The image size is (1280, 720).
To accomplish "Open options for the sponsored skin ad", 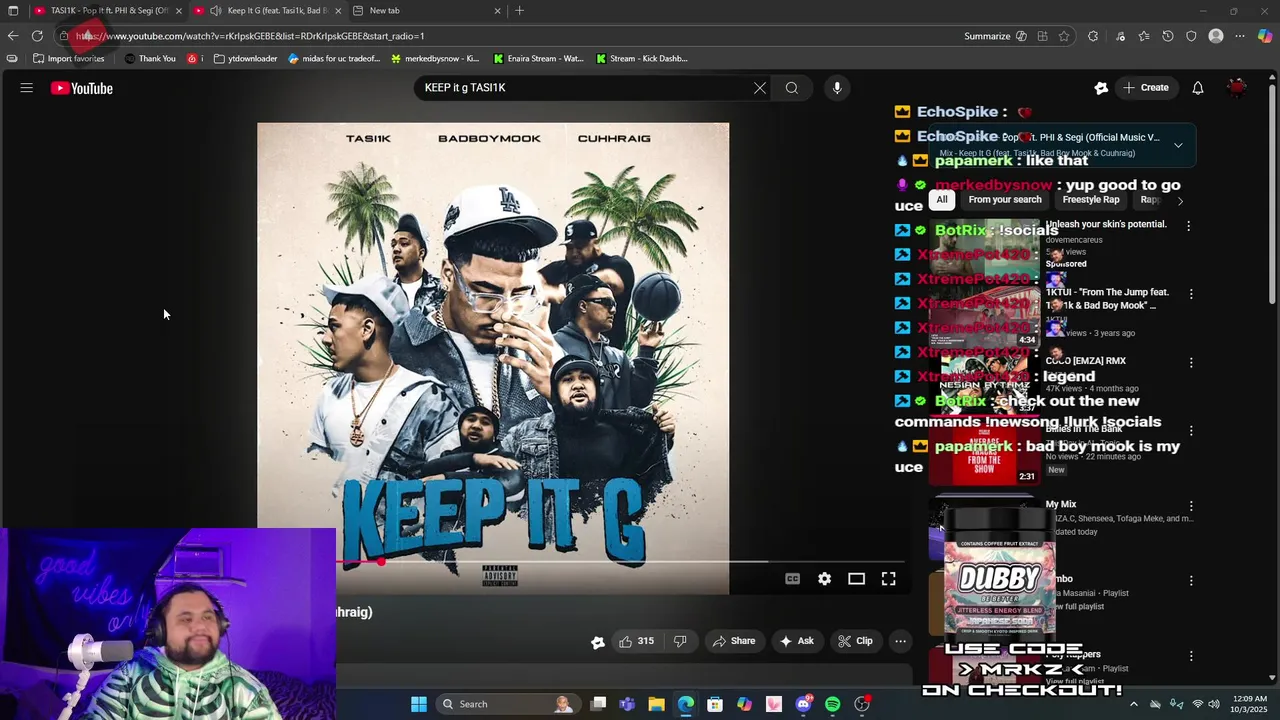I will click(x=1188, y=226).
